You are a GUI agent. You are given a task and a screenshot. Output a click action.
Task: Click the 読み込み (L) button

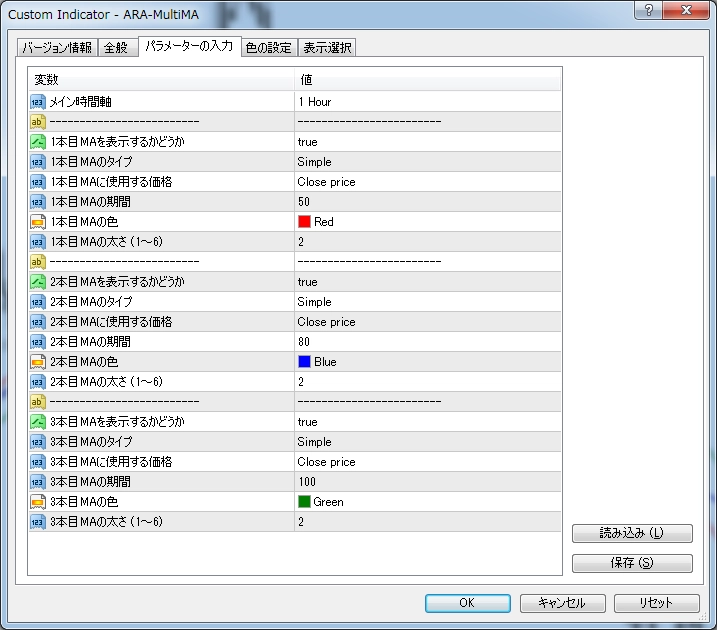pos(632,533)
